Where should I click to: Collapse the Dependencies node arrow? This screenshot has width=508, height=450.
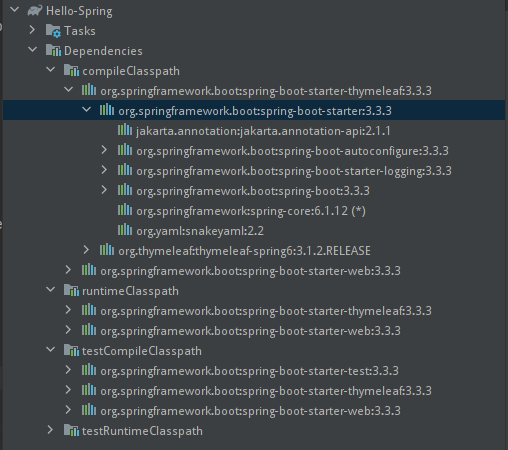coord(33,50)
